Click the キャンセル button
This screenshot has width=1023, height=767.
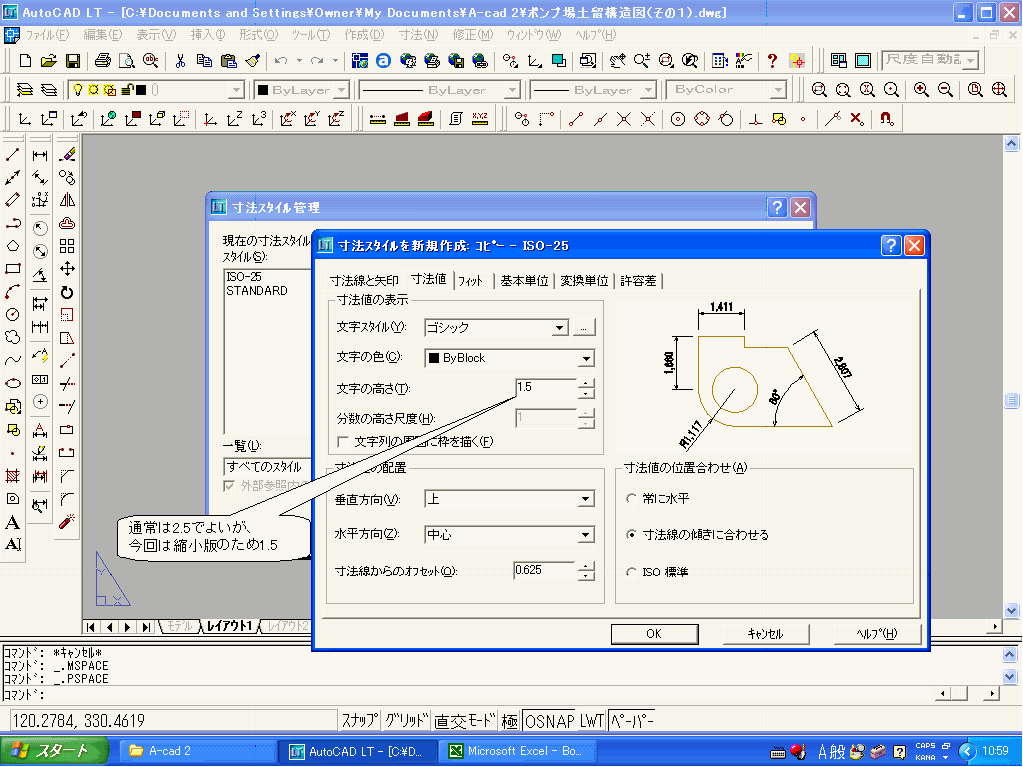tap(765, 634)
